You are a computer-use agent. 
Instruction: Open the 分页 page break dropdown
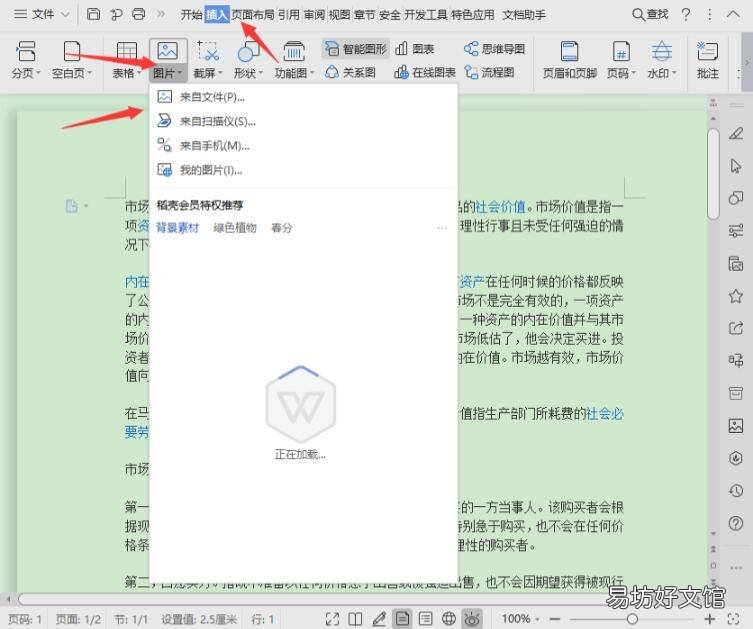(x=26, y=60)
